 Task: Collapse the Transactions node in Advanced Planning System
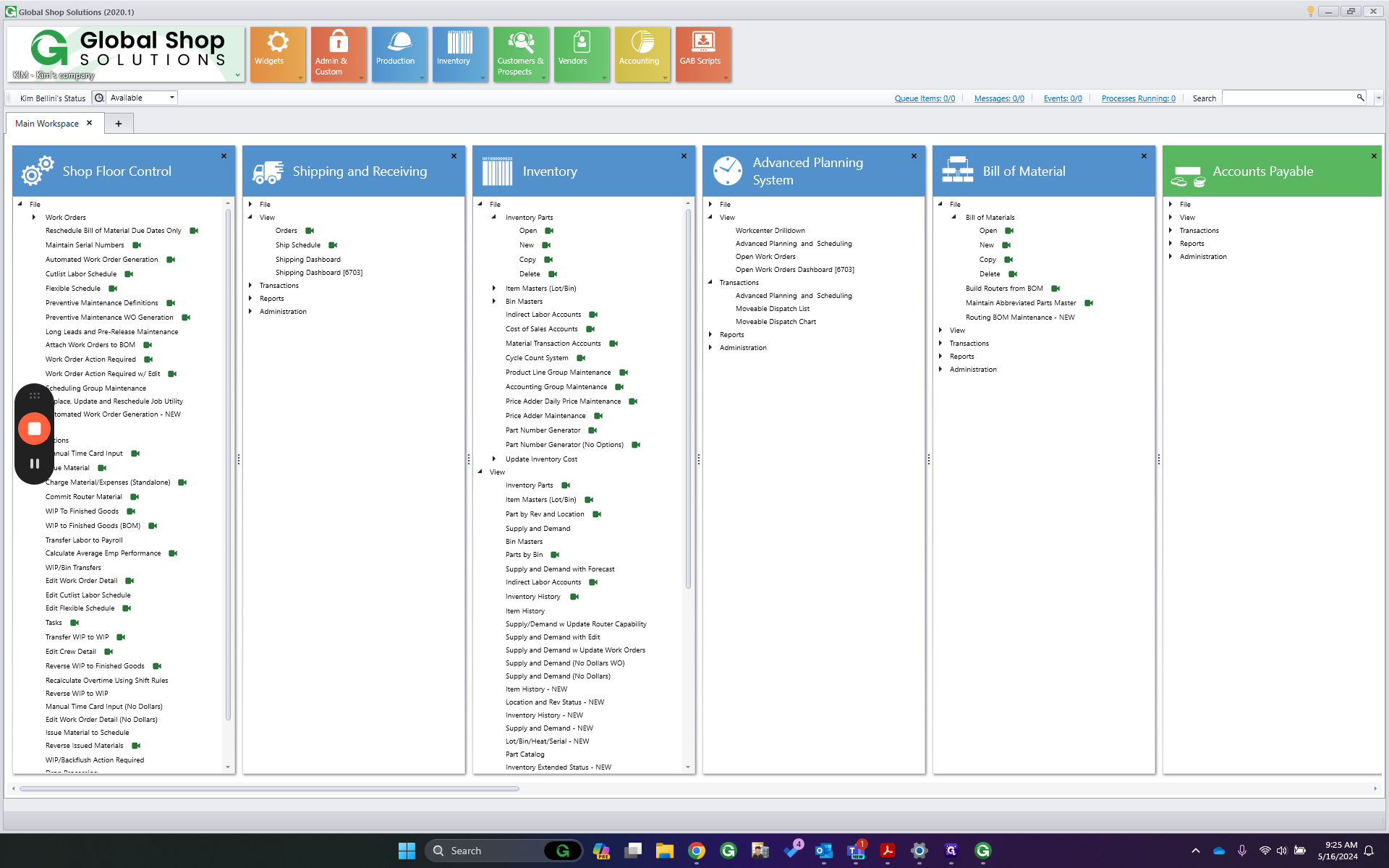tap(710, 282)
